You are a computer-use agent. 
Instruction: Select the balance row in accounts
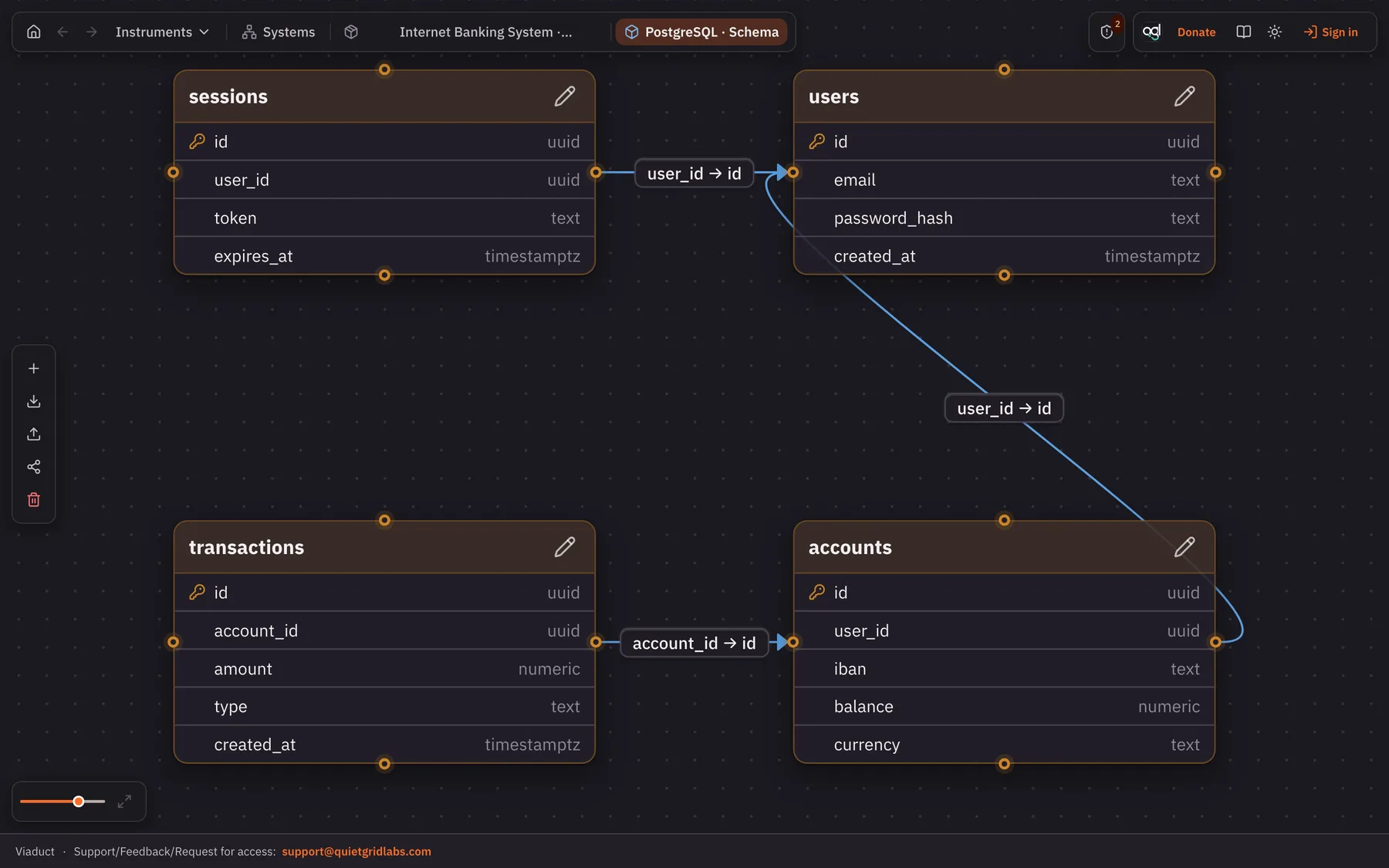(x=1004, y=706)
